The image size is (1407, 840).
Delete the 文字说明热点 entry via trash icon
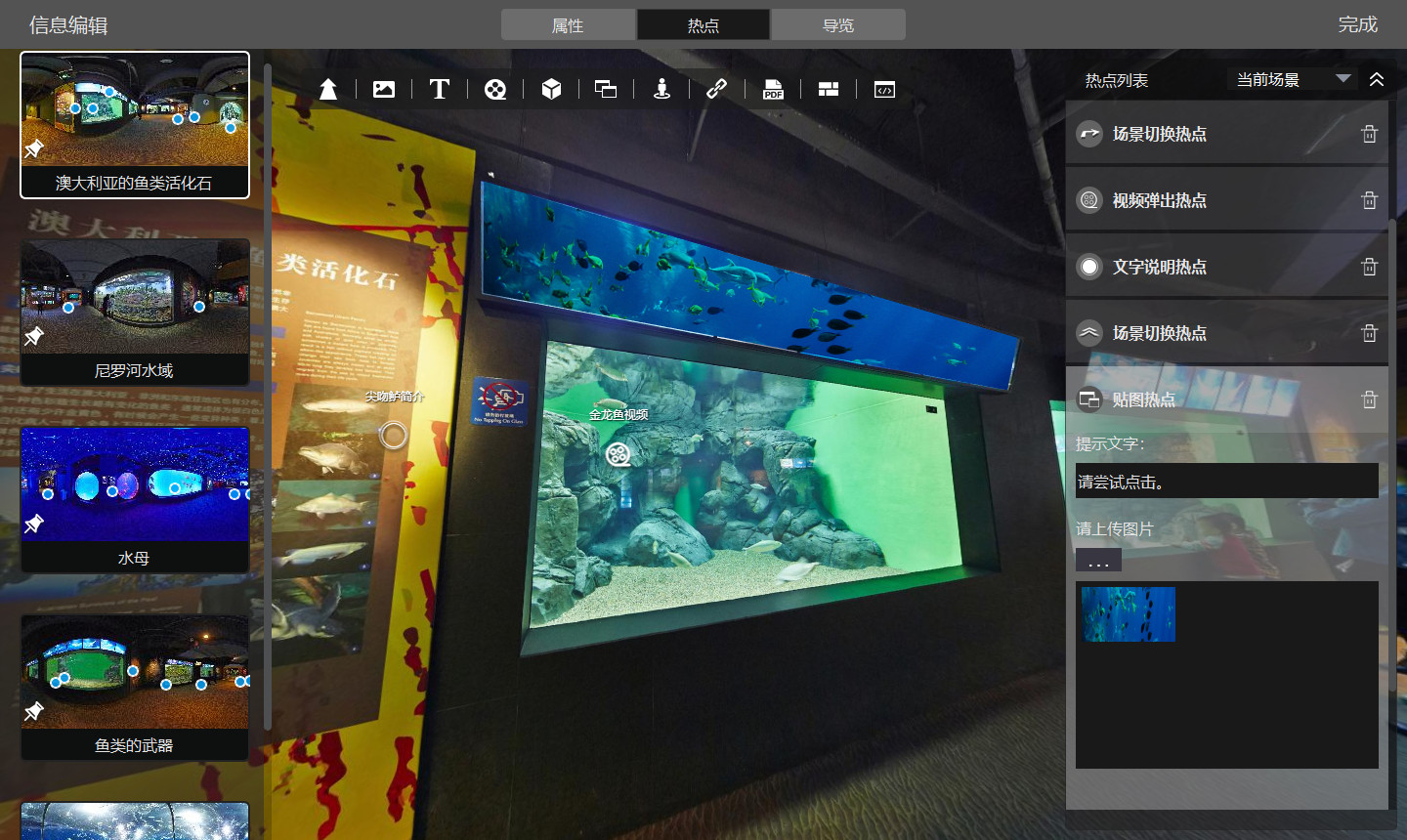1369,267
